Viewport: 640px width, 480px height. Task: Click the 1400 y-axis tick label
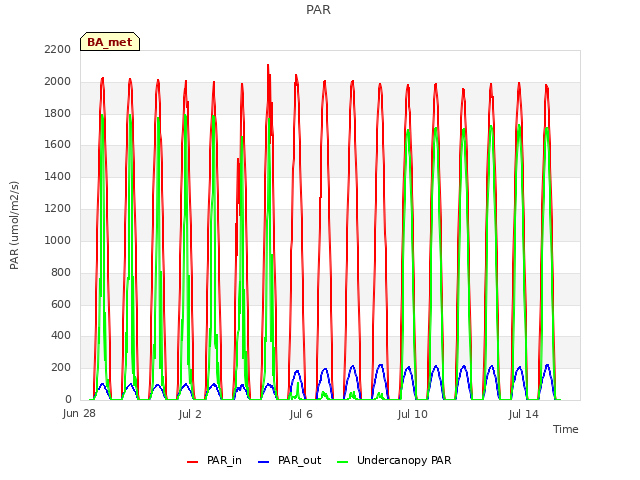click(x=58, y=176)
